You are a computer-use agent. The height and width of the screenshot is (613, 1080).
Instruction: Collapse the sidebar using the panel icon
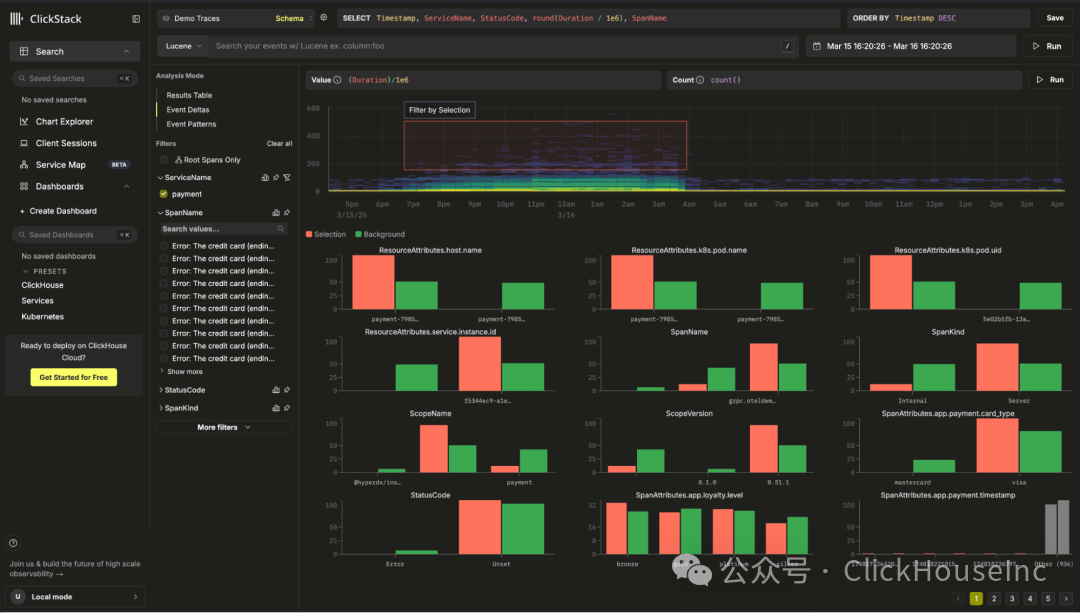136,19
